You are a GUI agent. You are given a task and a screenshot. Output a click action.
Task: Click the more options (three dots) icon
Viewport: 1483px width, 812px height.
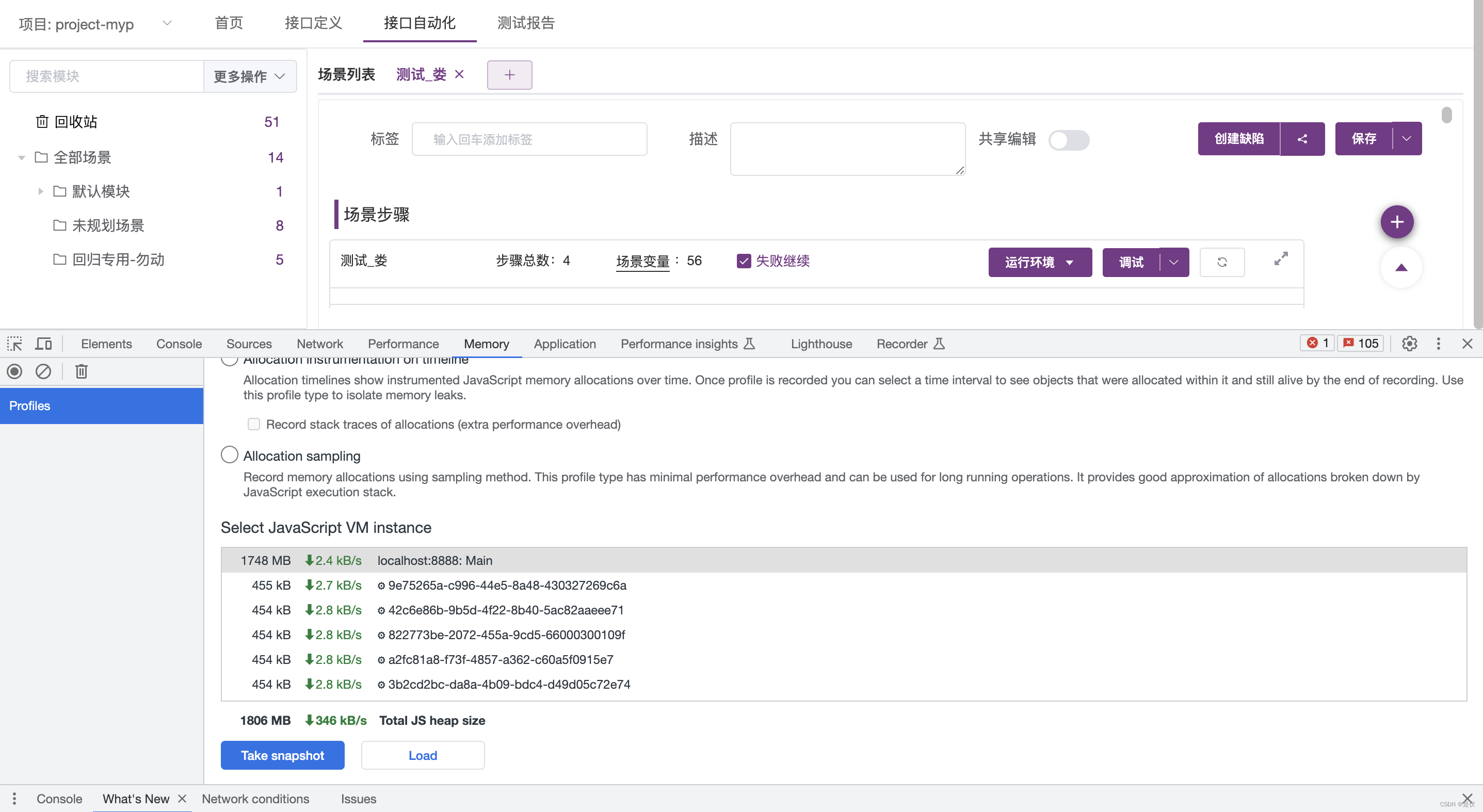[x=1437, y=343]
